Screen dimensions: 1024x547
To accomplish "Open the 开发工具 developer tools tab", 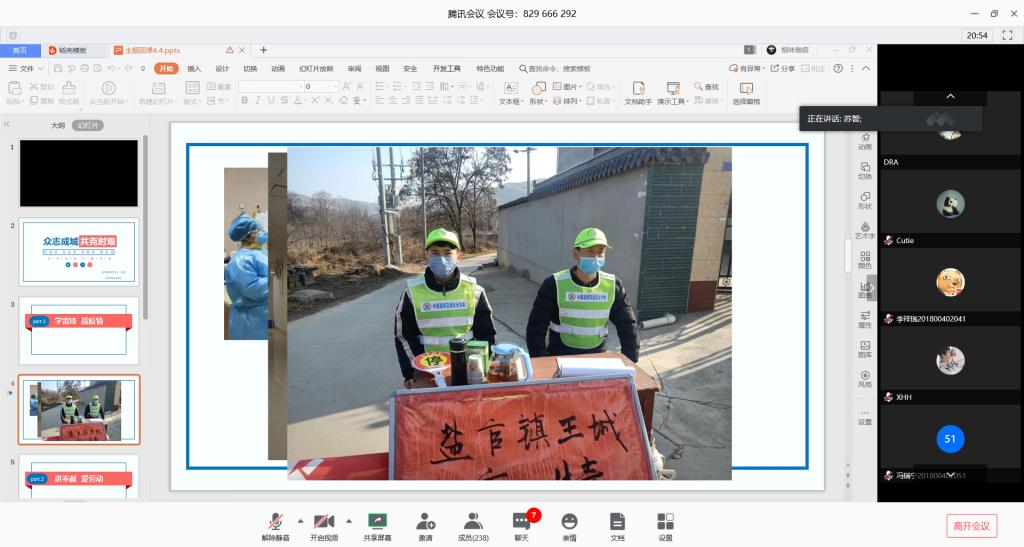I will pos(447,69).
